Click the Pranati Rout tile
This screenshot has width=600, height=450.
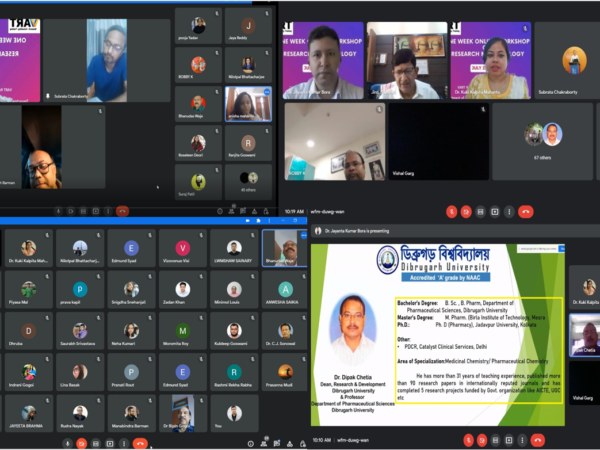[131, 372]
